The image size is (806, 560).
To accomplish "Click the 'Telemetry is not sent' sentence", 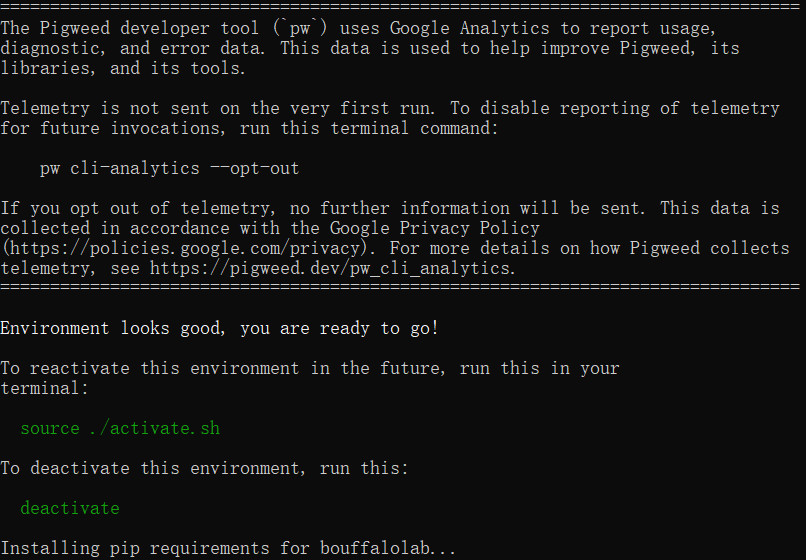I will click(x=217, y=108).
